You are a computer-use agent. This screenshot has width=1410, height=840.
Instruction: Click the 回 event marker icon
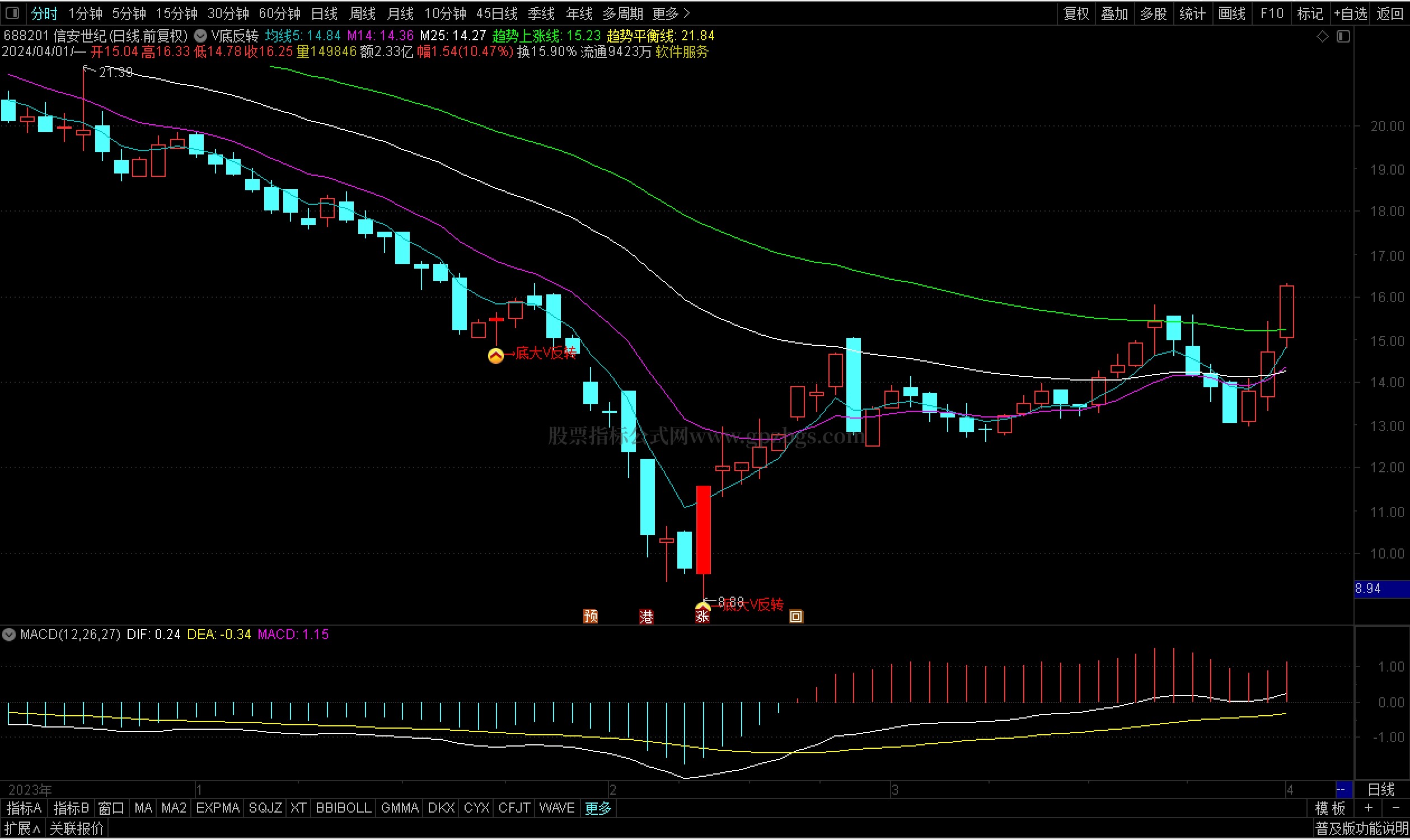tap(797, 616)
